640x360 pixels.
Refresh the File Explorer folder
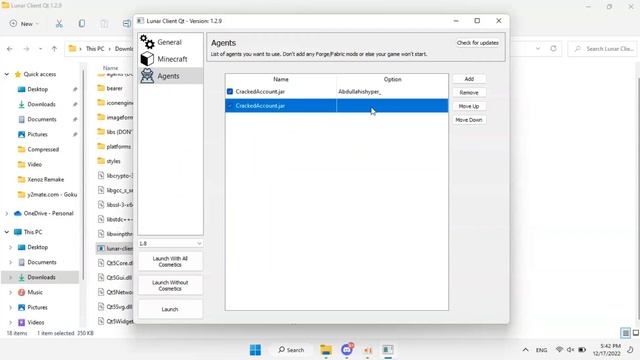(x=553, y=49)
